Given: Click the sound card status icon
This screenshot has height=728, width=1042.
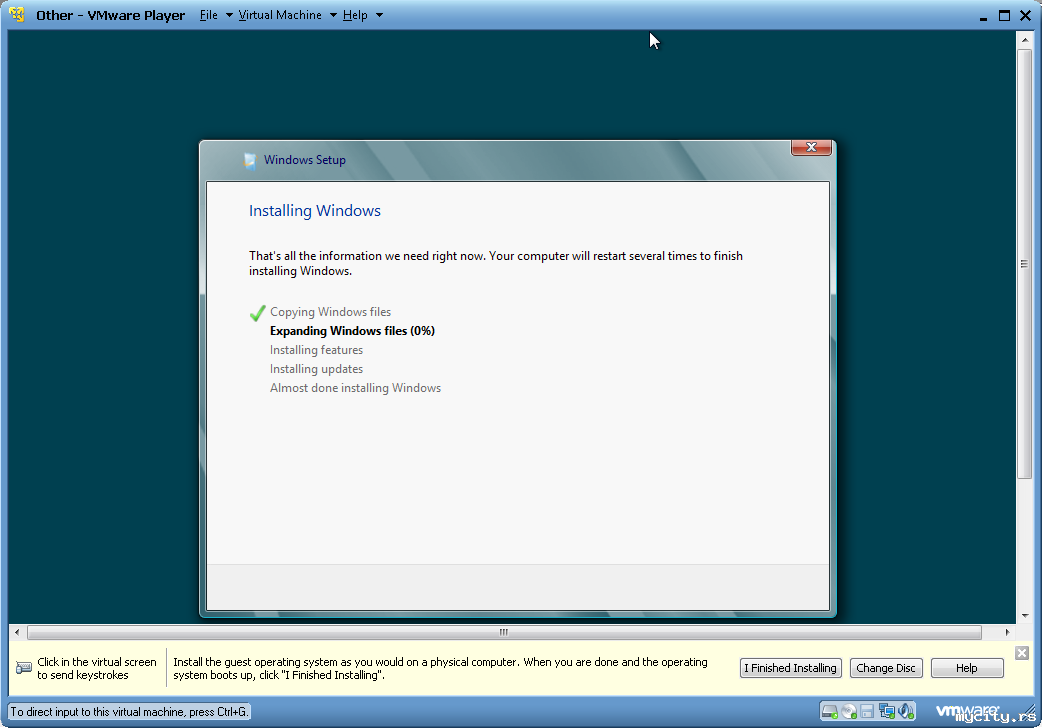Looking at the screenshot, I should tap(906, 712).
